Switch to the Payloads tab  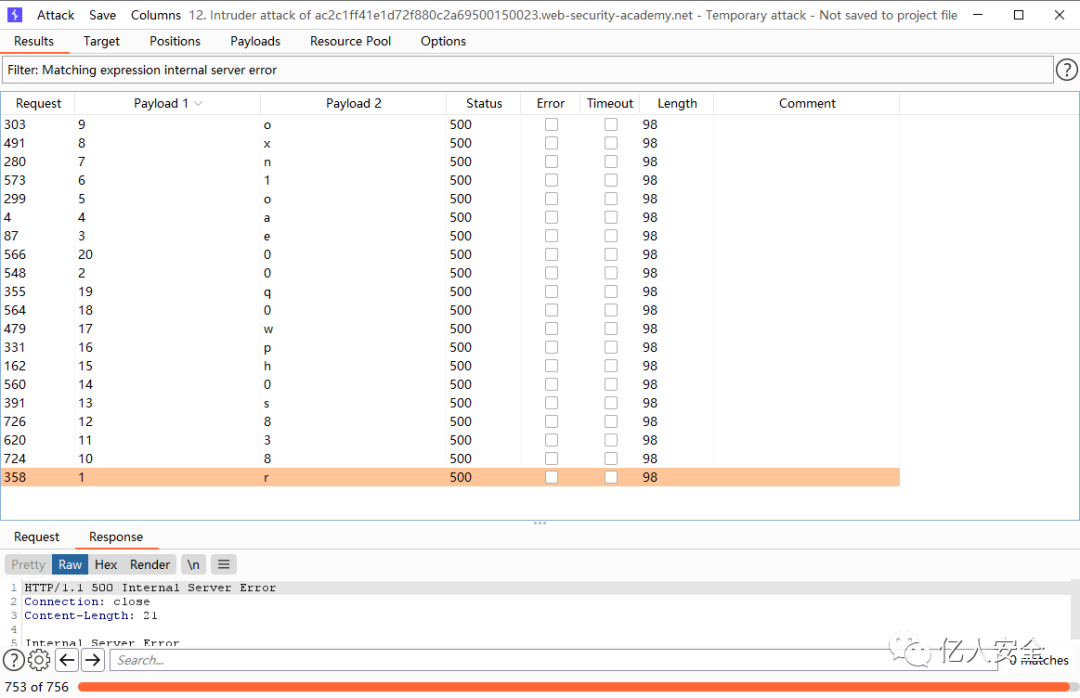click(x=255, y=41)
